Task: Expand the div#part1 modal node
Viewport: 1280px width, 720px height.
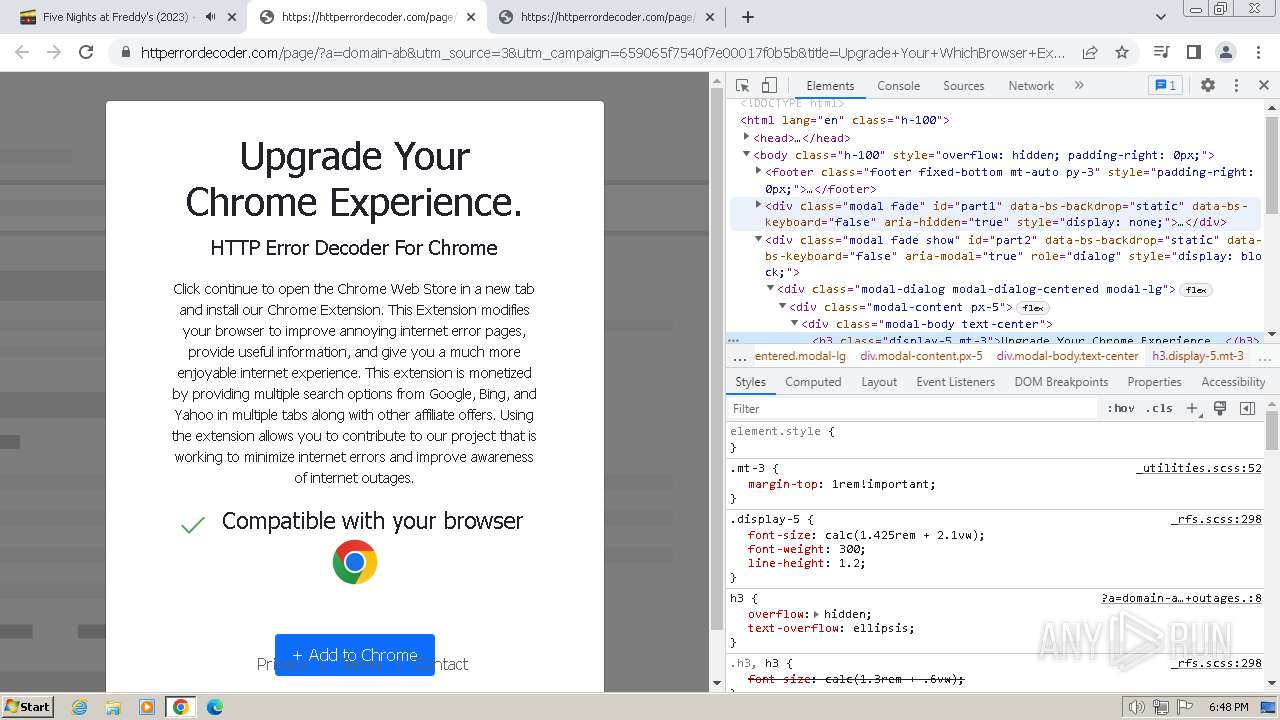Action: coord(758,205)
